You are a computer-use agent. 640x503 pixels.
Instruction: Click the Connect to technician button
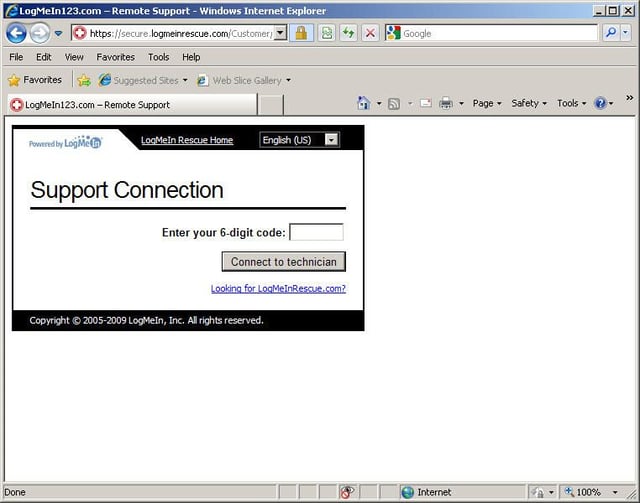[x=284, y=262]
